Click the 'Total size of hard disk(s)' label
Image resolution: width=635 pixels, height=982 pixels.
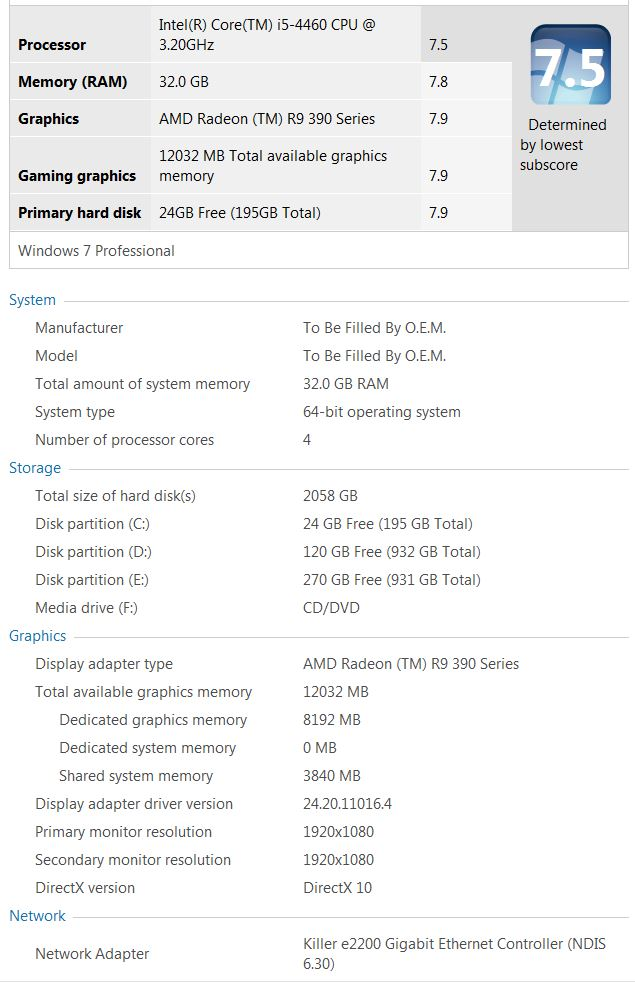(x=115, y=496)
